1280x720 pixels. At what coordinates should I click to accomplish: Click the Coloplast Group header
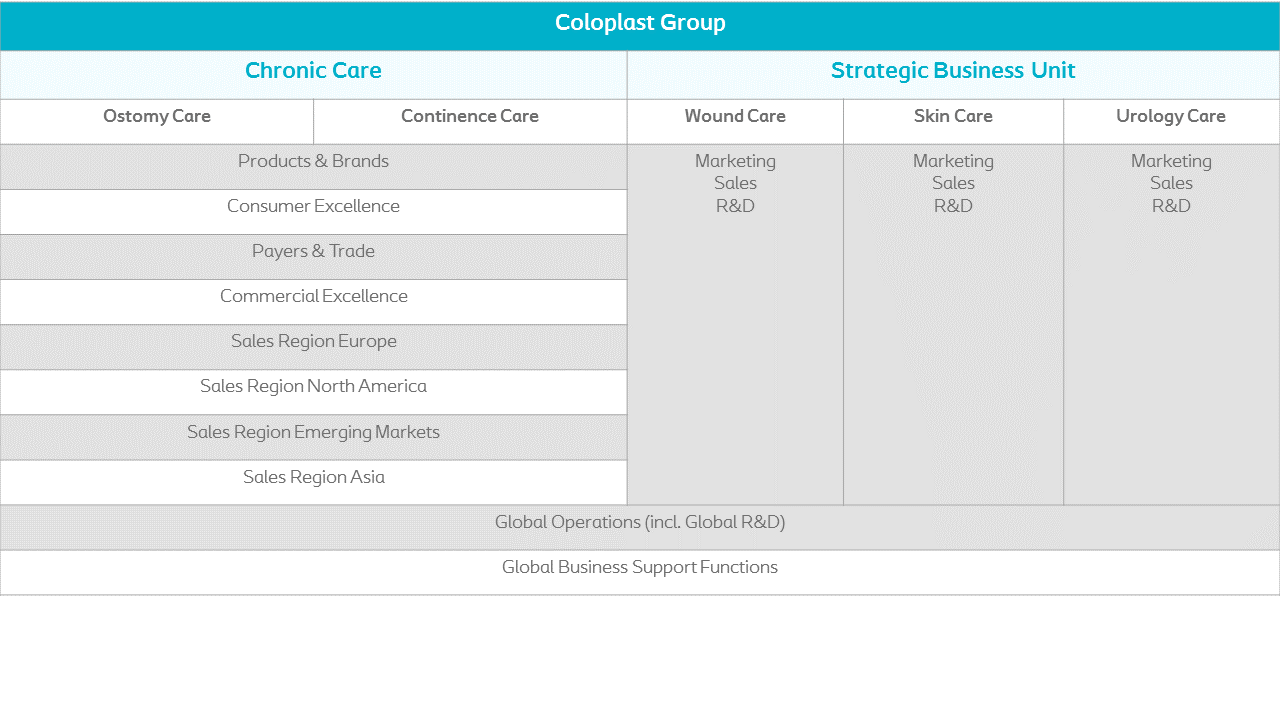(640, 25)
